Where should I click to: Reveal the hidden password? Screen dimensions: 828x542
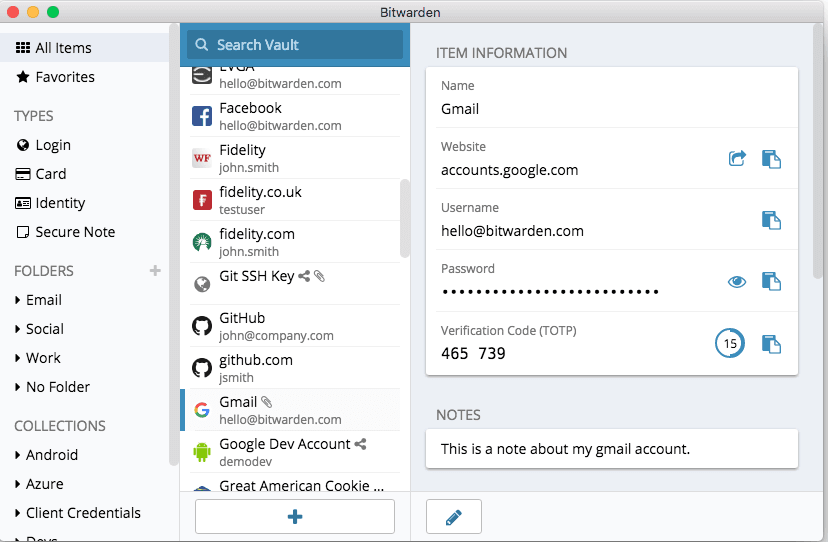click(x=737, y=282)
